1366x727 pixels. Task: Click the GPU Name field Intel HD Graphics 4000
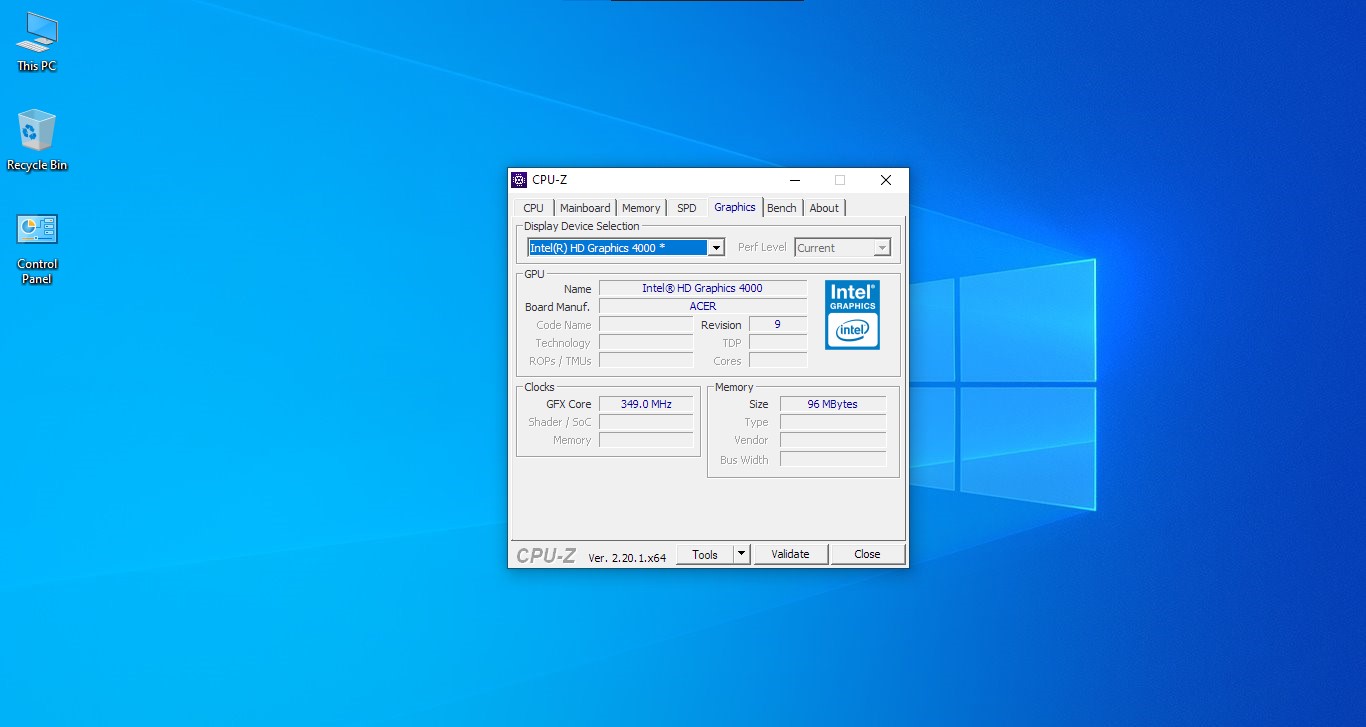point(703,288)
